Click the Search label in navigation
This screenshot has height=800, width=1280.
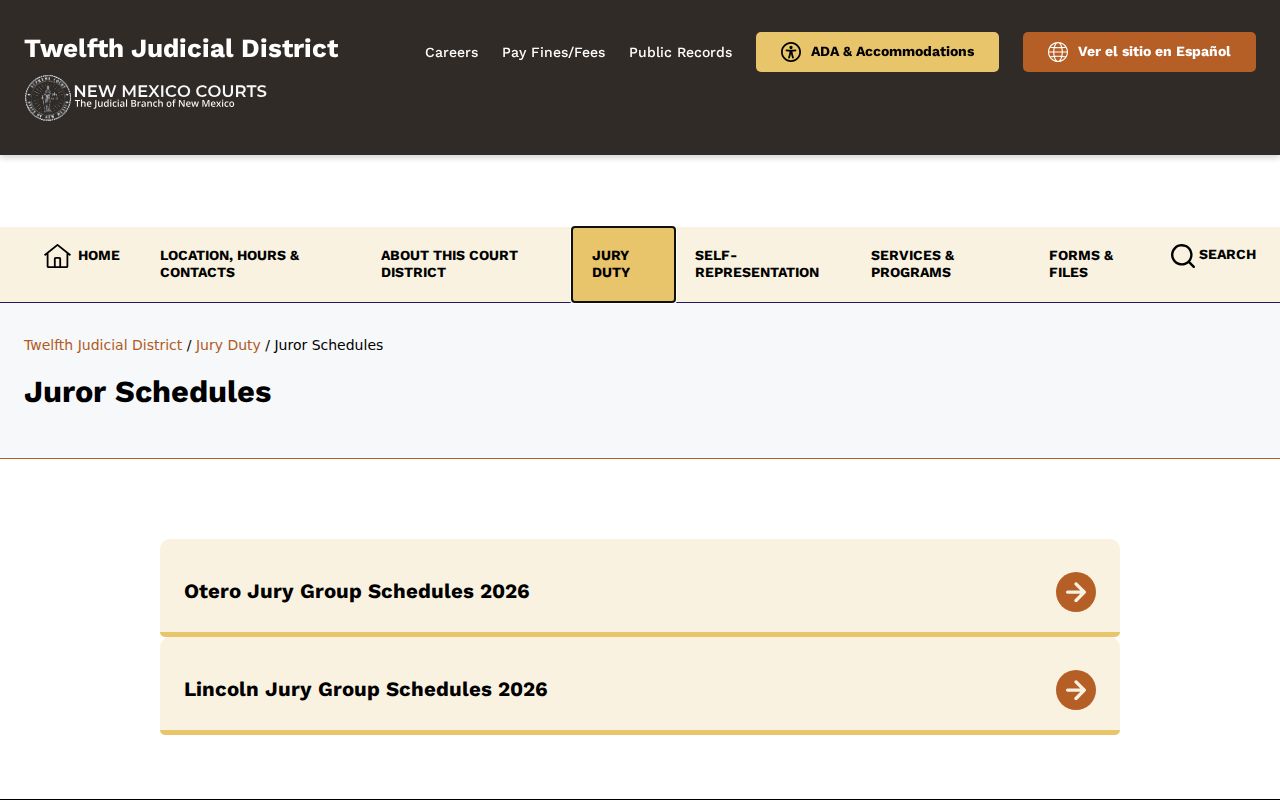[x=1227, y=254]
